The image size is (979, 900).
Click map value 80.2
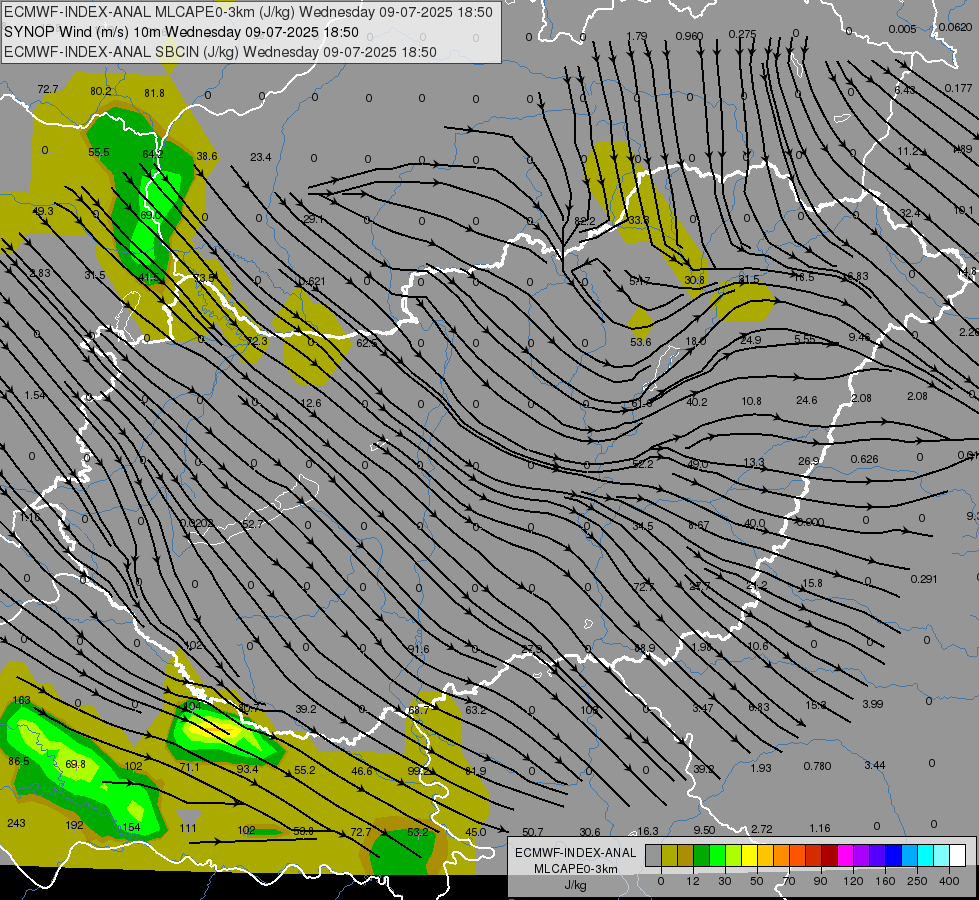click(x=101, y=91)
